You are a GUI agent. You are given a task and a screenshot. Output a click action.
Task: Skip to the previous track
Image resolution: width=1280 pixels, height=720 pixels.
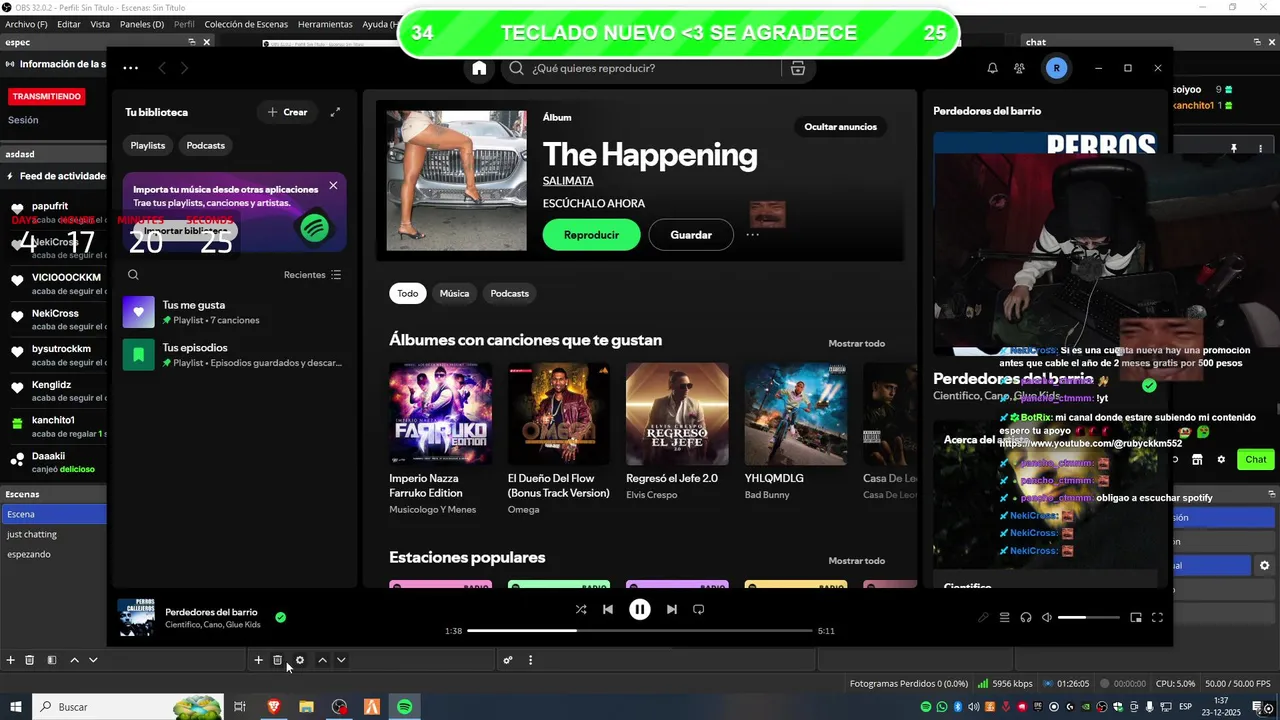(x=608, y=609)
